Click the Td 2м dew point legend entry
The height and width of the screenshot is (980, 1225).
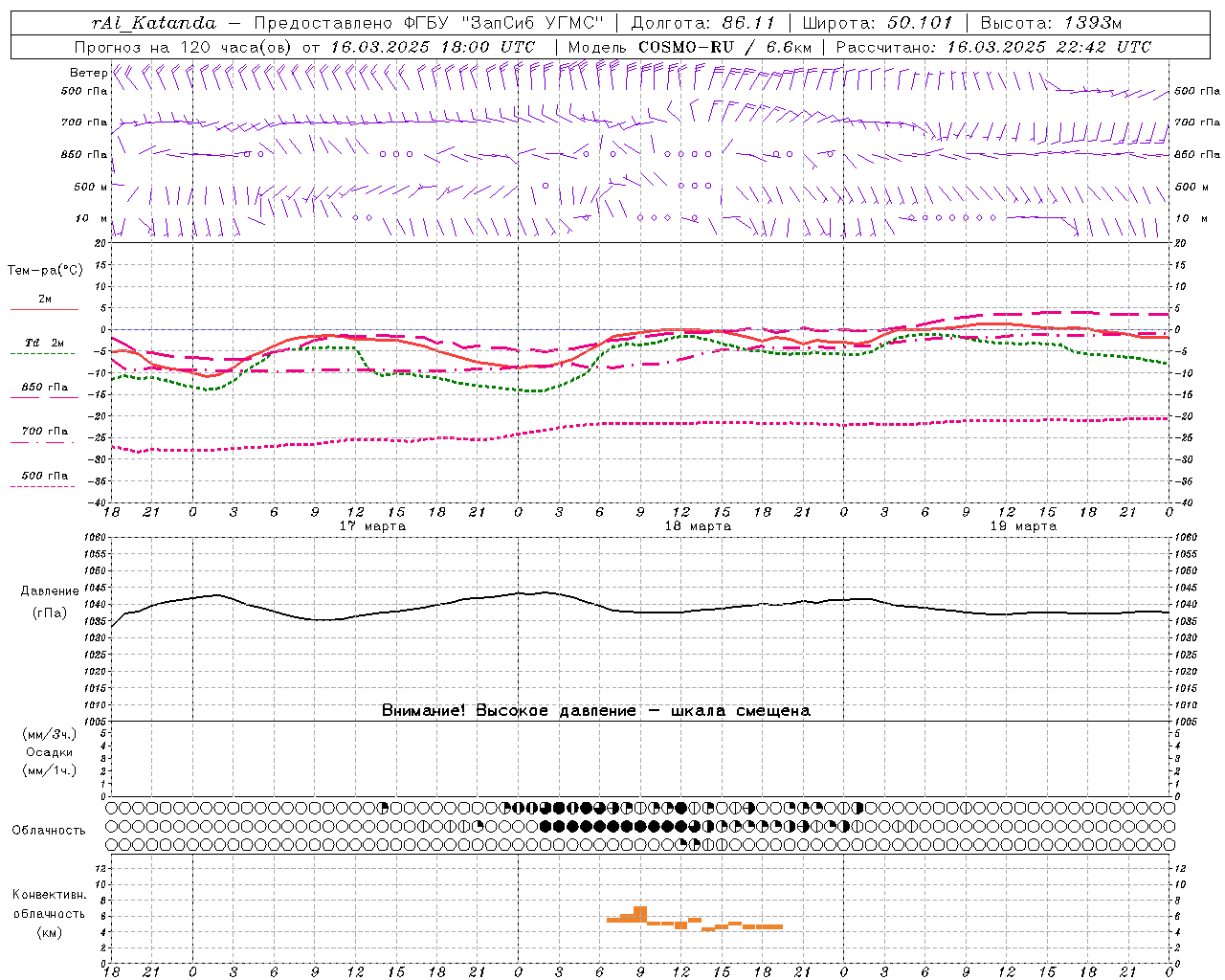coord(44,344)
